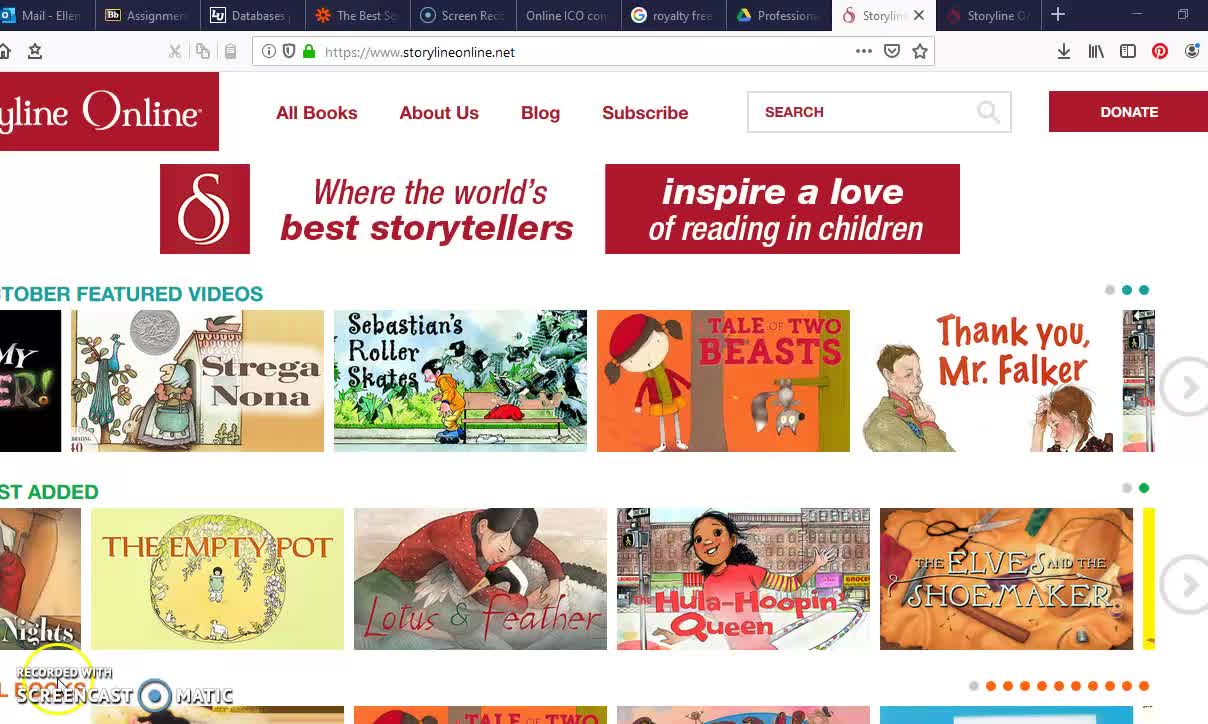The width and height of the screenshot is (1208, 724).
Task: Open the bookmarks menu star icon beside Home
Action: tap(35, 51)
